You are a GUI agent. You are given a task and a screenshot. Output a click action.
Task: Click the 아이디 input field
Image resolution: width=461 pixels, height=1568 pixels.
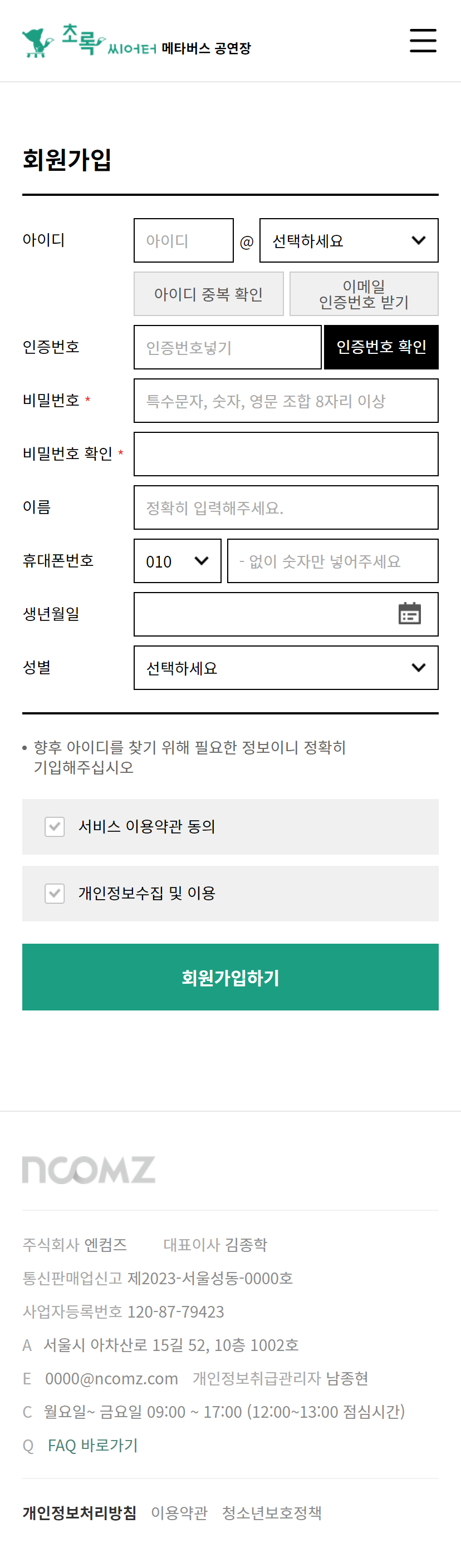[x=183, y=240]
